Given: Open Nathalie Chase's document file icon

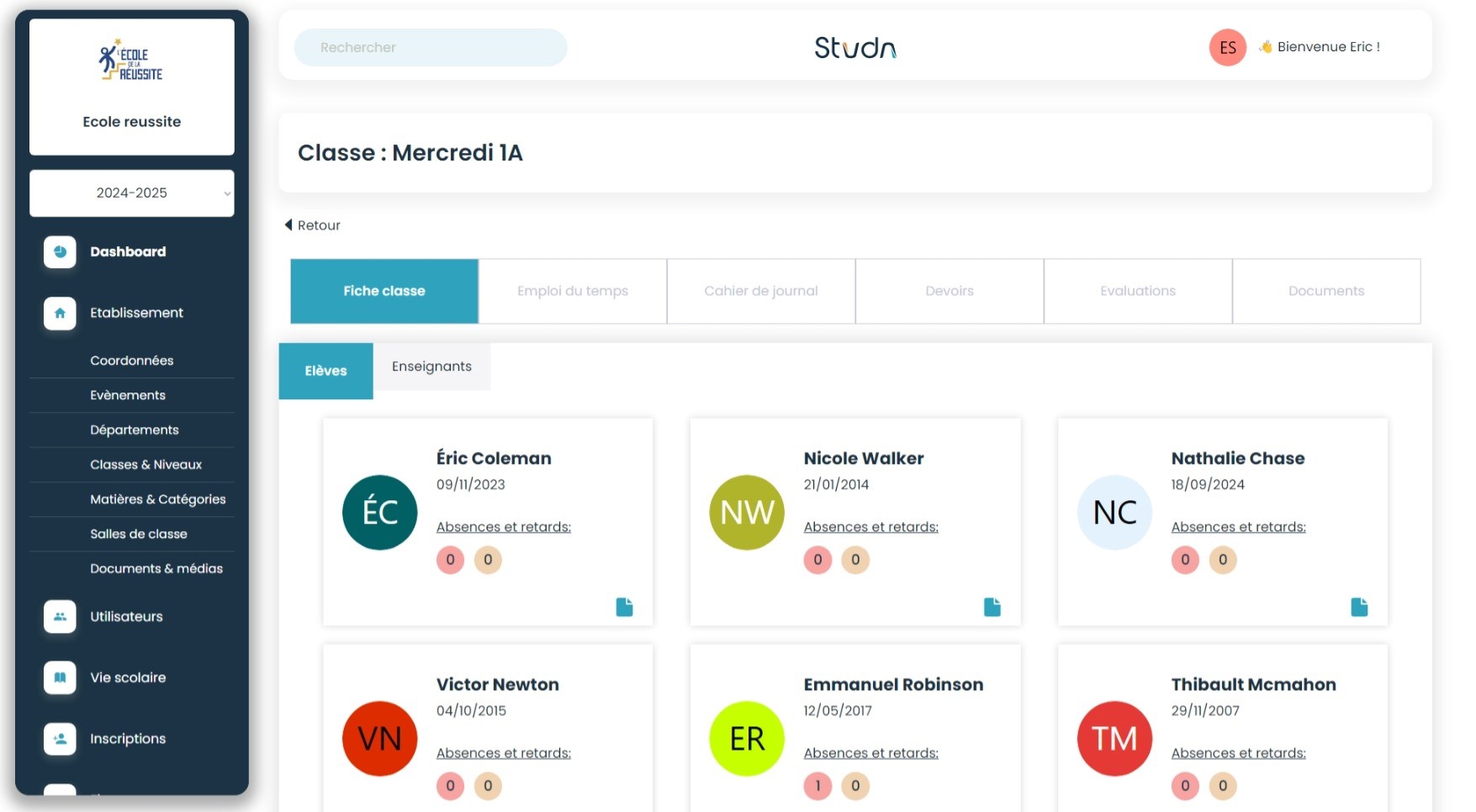Looking at the screenshot, I should click(x=1359, y=607).
